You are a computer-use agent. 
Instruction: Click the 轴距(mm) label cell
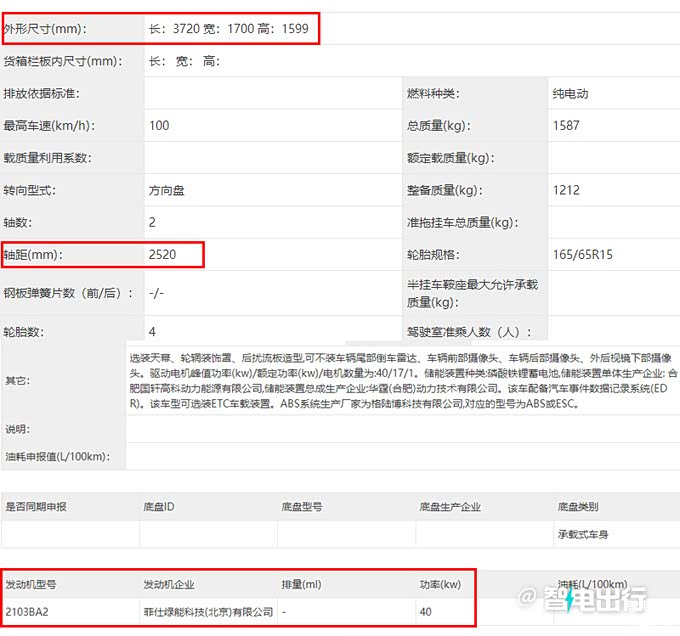(x=33, y=255)
